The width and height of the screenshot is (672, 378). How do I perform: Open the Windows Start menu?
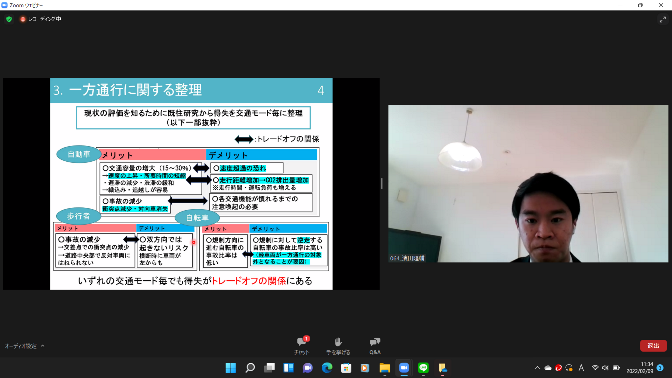coord(231,368)
